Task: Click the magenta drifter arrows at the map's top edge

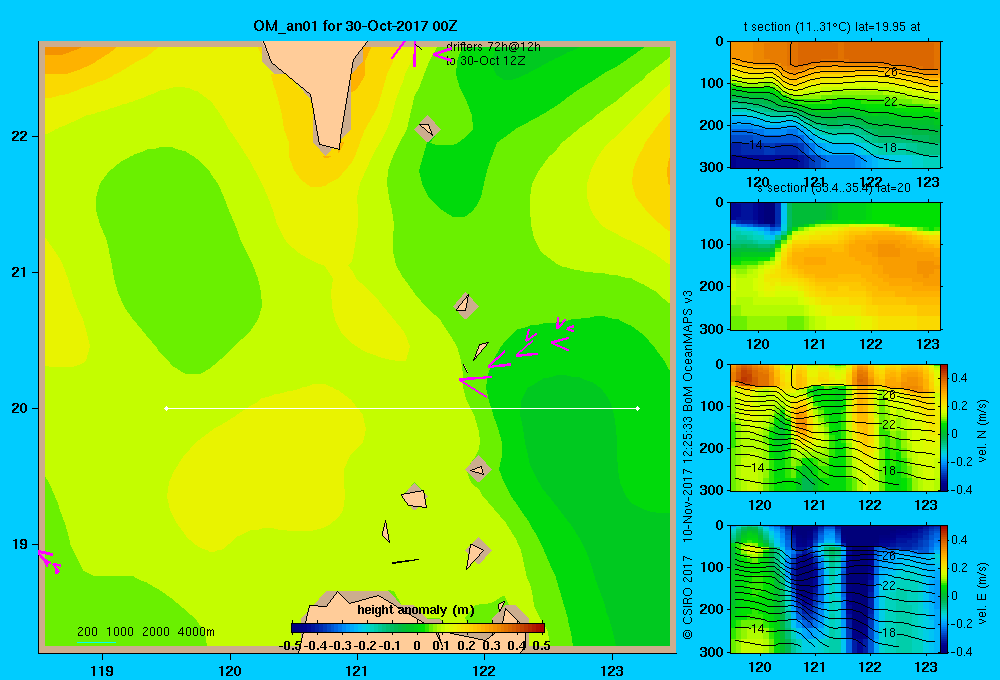Action: [421, 53]
